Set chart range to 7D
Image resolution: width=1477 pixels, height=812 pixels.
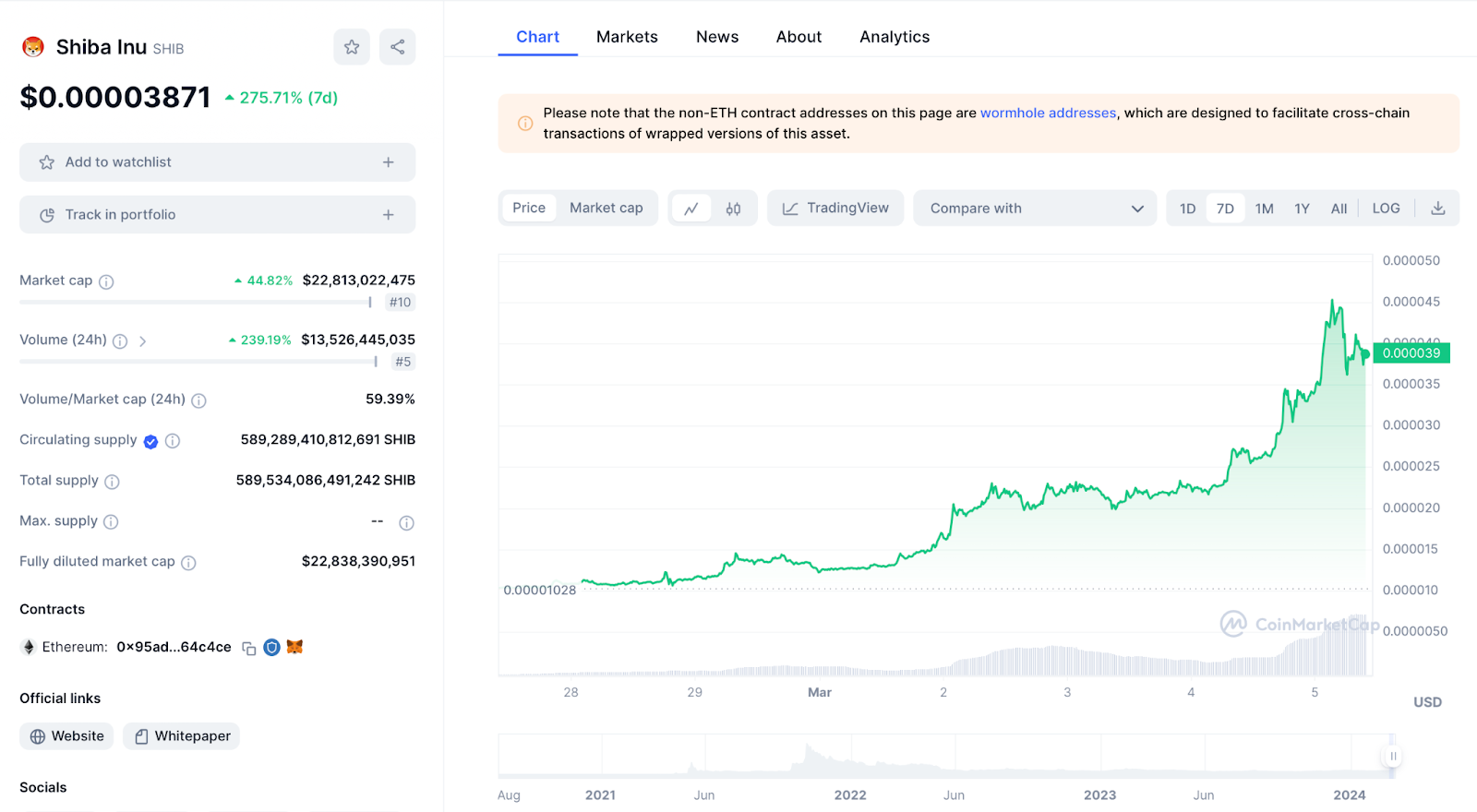1225,209
